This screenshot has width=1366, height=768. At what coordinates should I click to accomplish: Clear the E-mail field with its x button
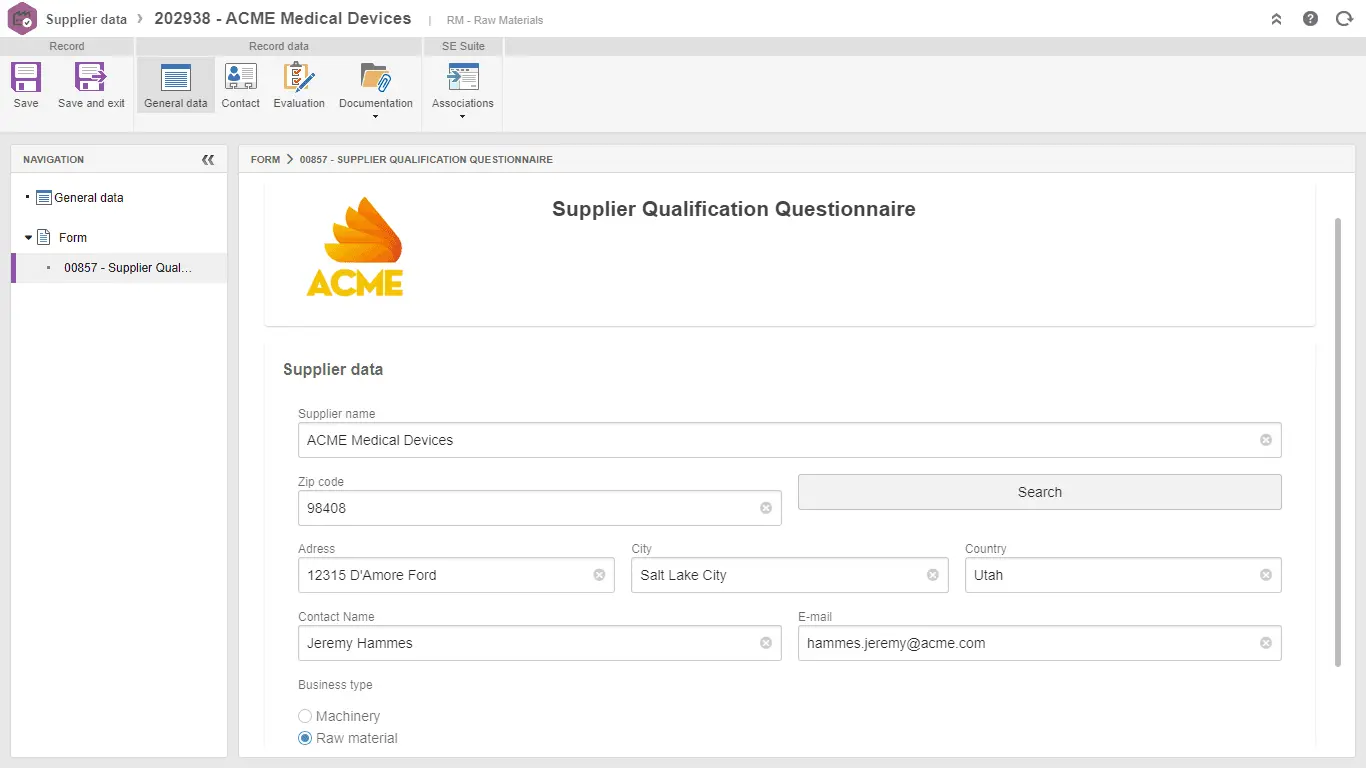[1265, 643]
